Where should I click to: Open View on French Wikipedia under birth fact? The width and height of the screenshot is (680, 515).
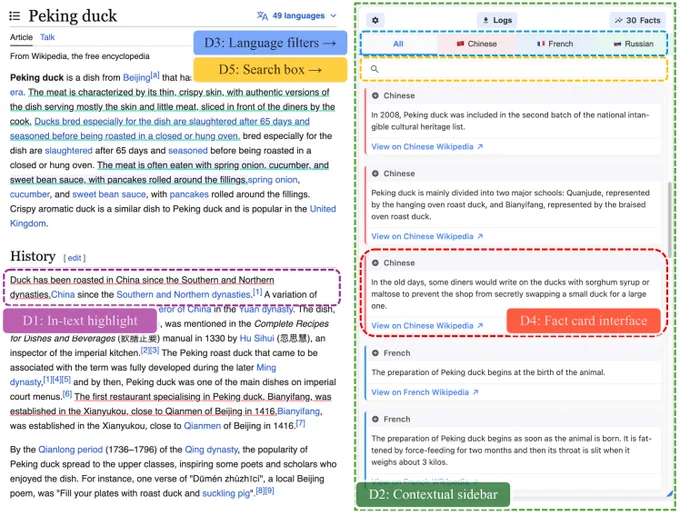(x=425, y=392)
